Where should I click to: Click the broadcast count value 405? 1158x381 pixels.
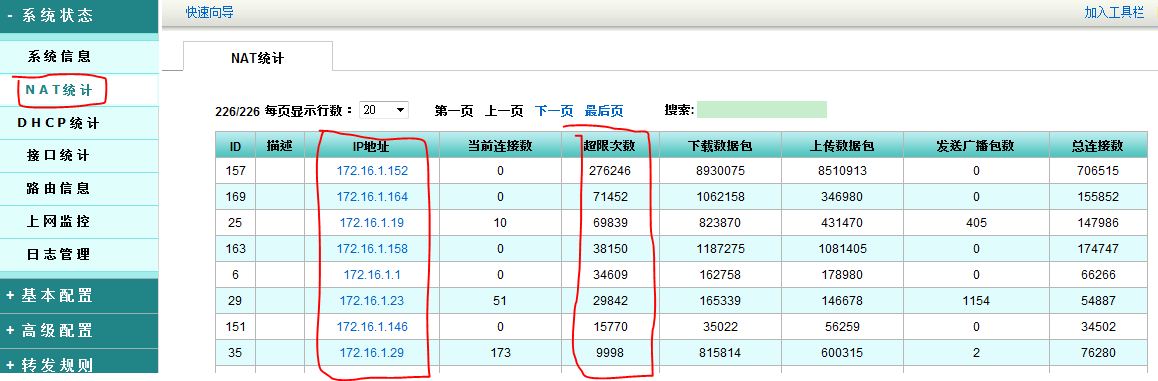pyautogui.click(x=976, y=222)
